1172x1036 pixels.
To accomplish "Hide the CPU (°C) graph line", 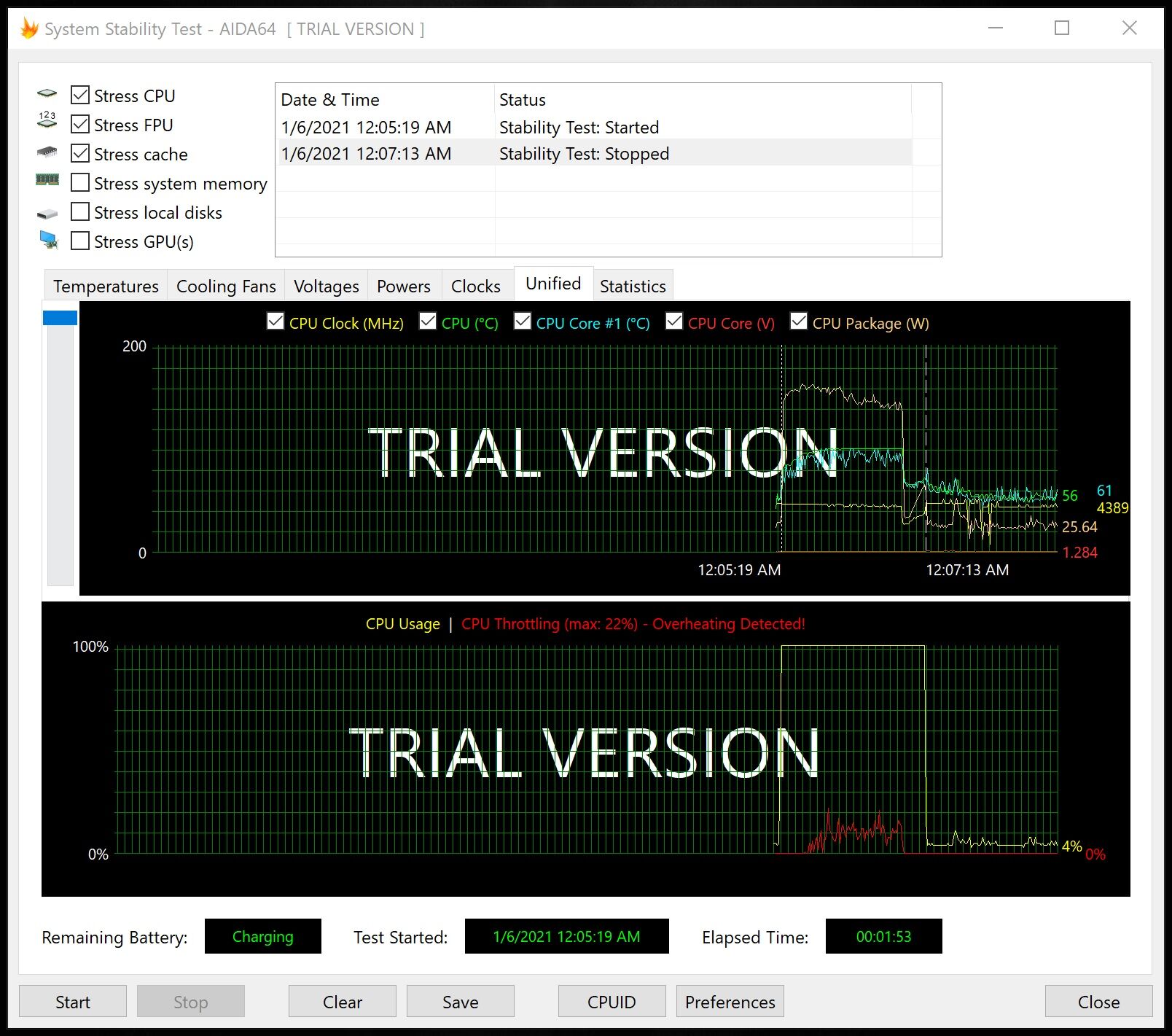I will [428, 322].
